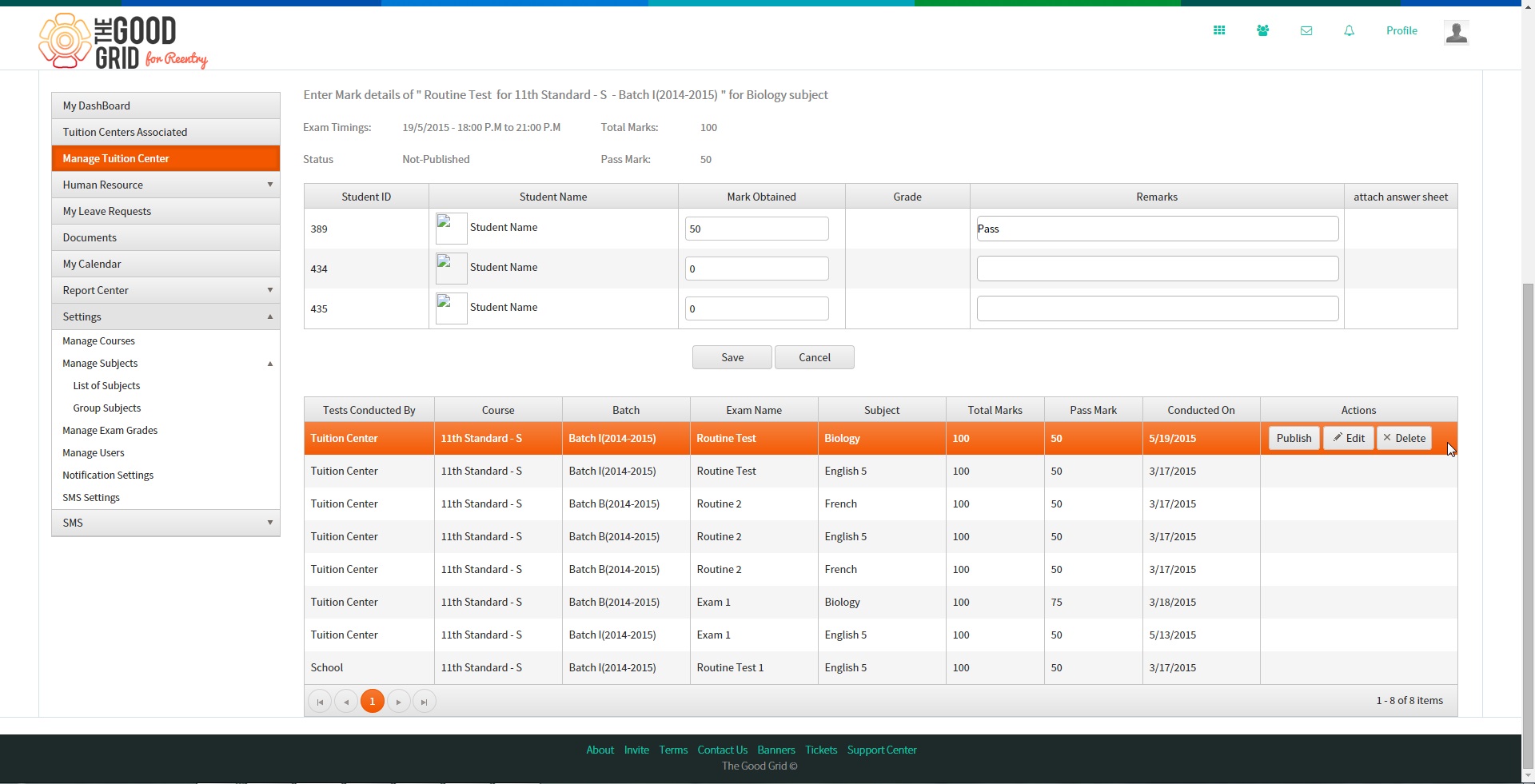The height and width of the screenshot is (784, 1535).
Task: Open Tuition Centers Associated menu item
Action: (165, 132)
